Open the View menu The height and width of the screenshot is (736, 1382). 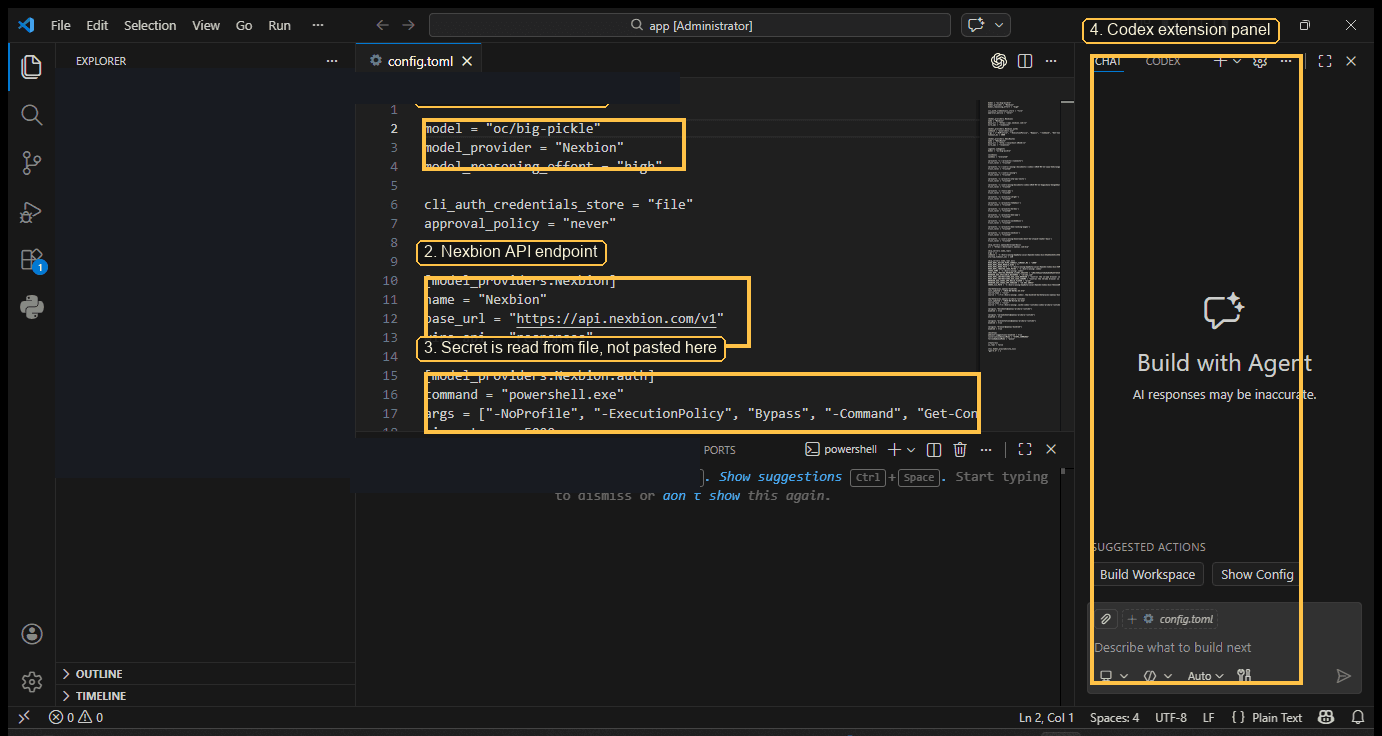tap(206, 25)
